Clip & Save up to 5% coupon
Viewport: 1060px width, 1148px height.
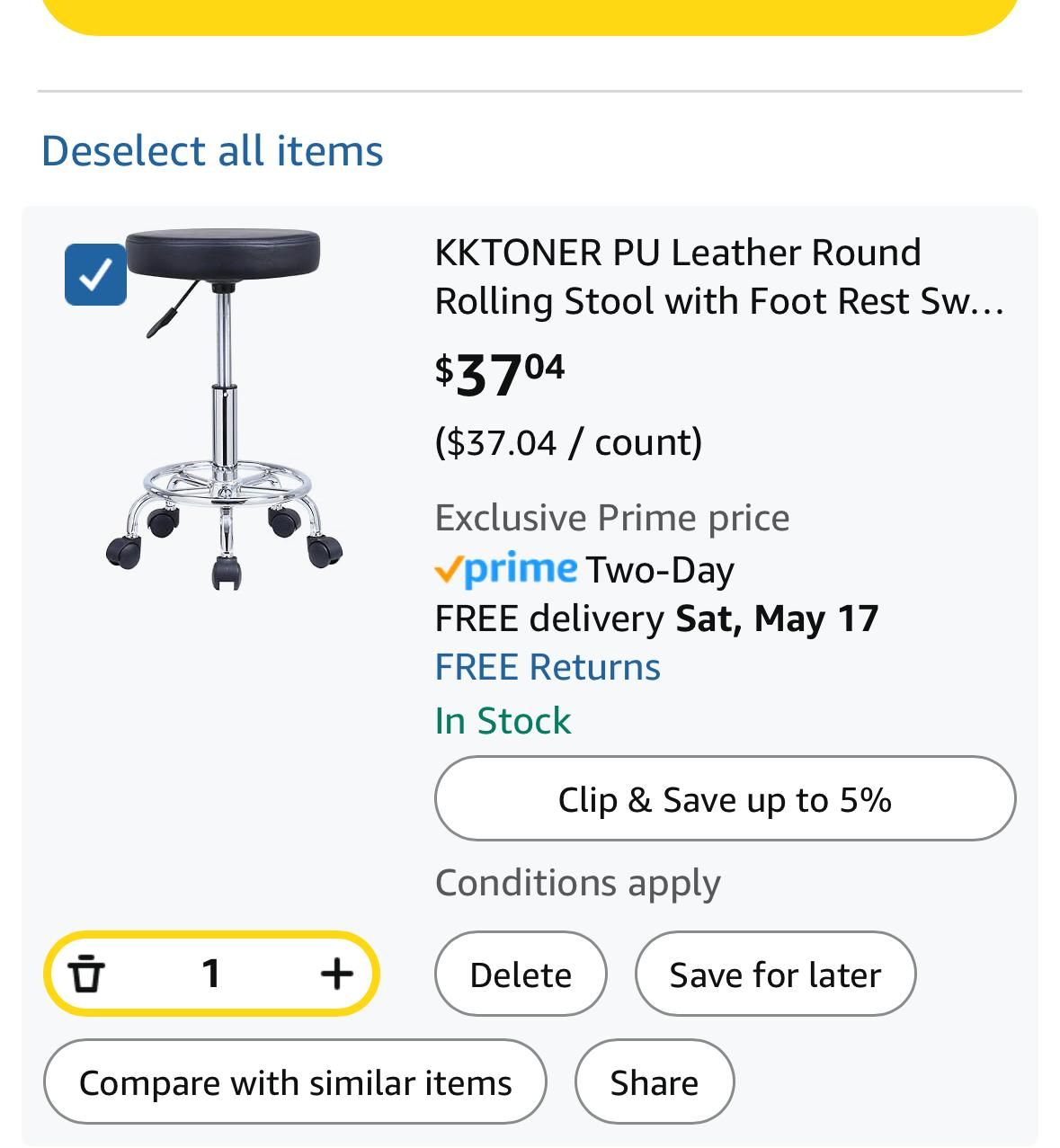click(x=725, y=798)
